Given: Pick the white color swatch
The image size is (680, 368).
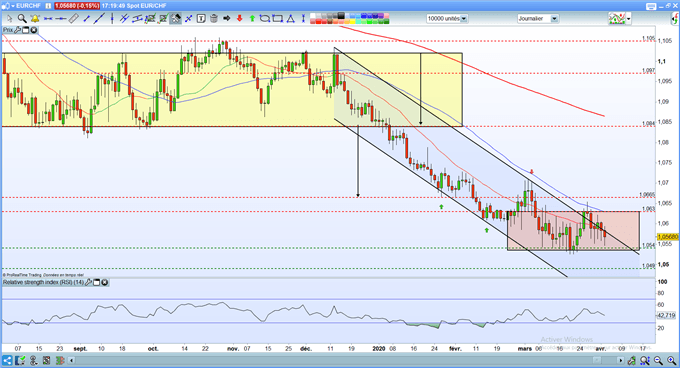Looking at the screenshot, I should point(312,16).
